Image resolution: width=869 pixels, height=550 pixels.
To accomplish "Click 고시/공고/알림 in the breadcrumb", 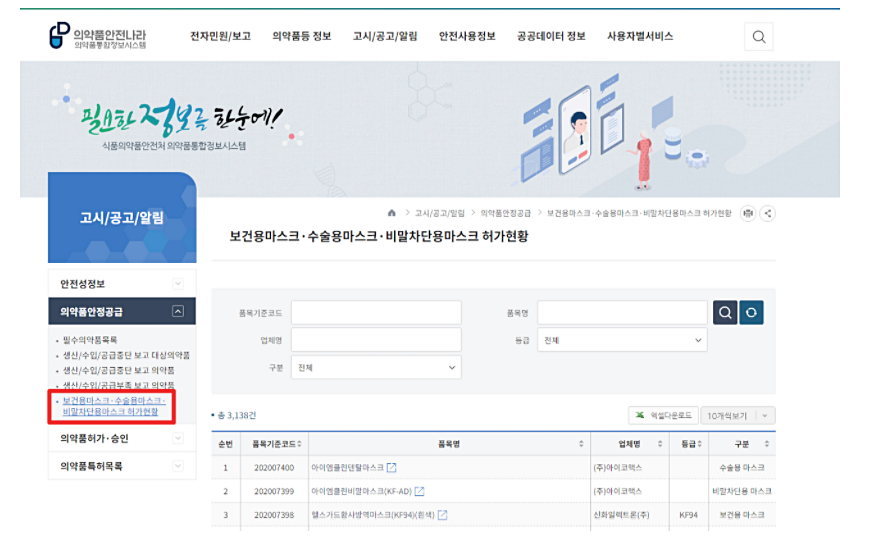I will pos(439,213).
